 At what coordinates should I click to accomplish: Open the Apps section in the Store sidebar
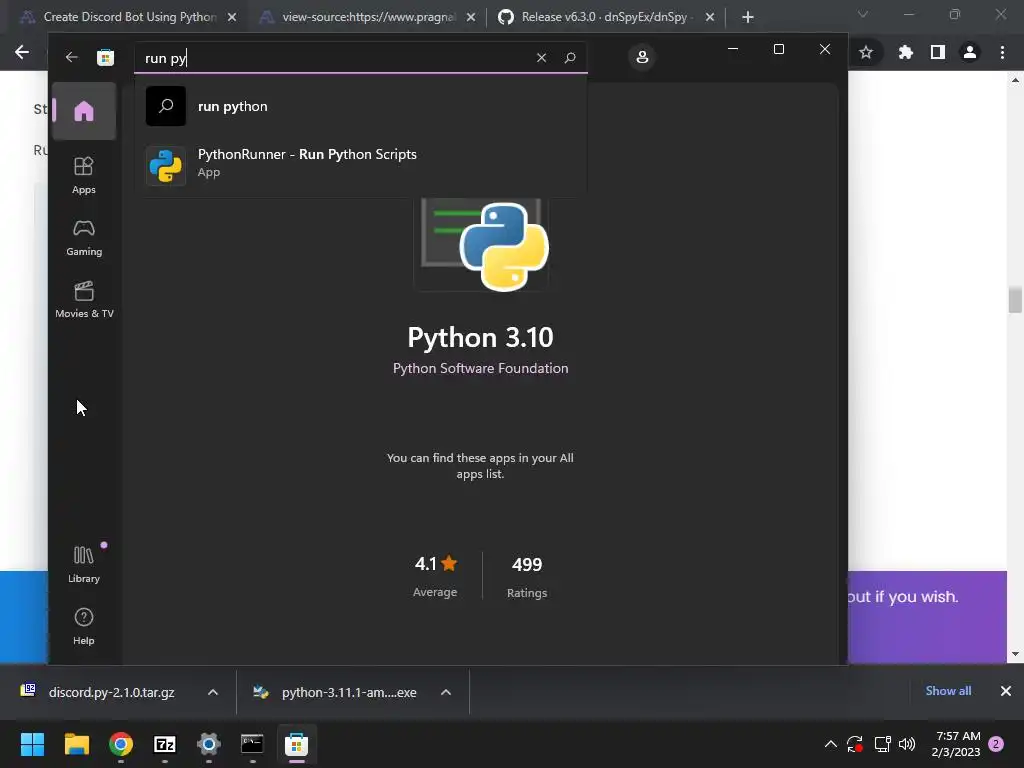pos(84,175)
